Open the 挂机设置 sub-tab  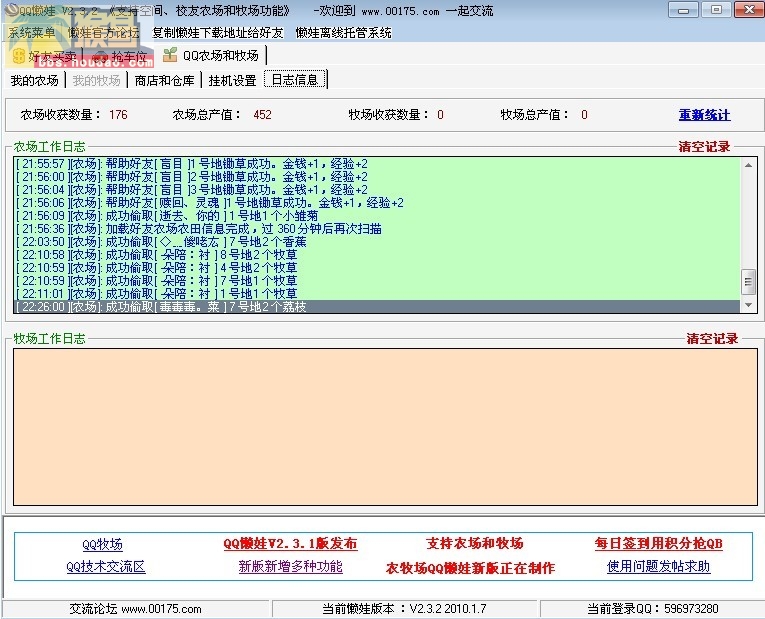click(233, 80)
